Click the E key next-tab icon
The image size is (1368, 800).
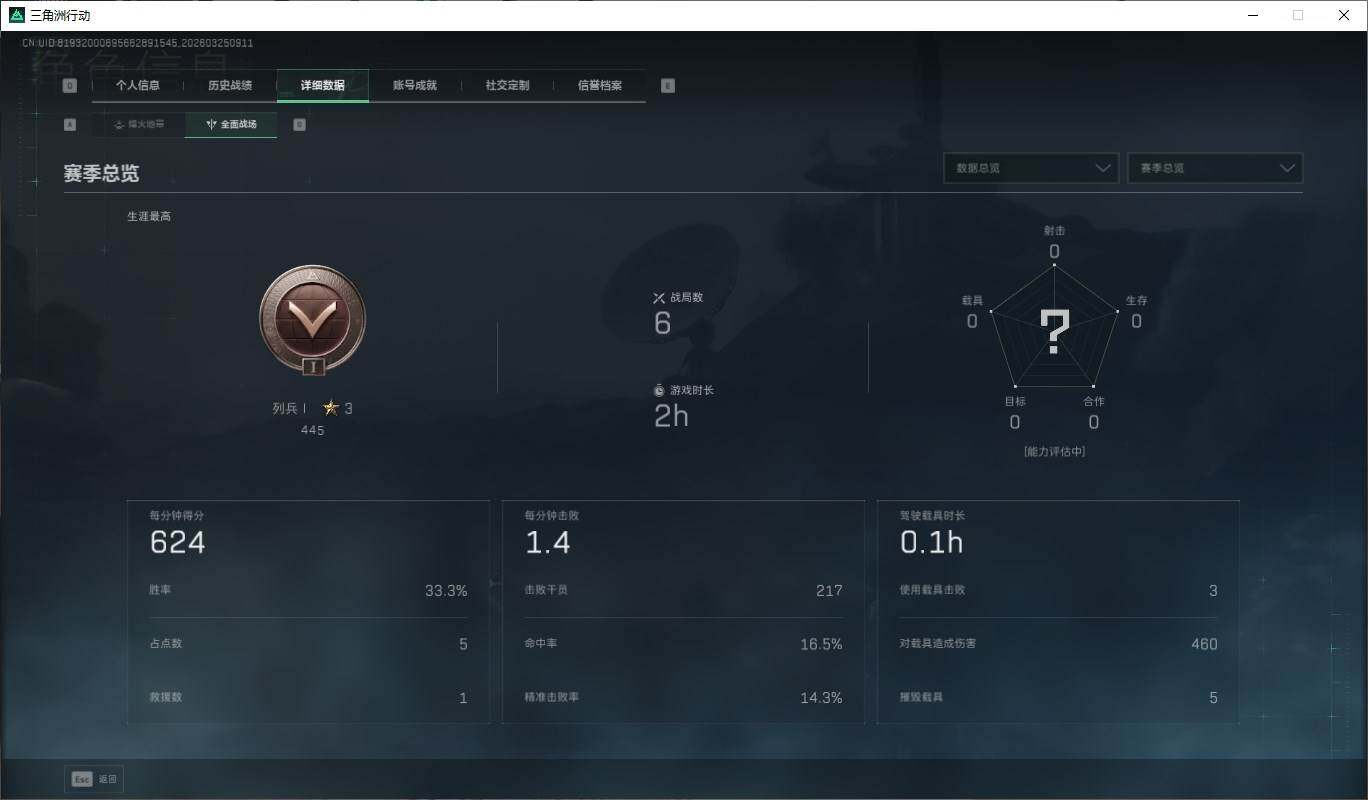[x=668, y=86]
